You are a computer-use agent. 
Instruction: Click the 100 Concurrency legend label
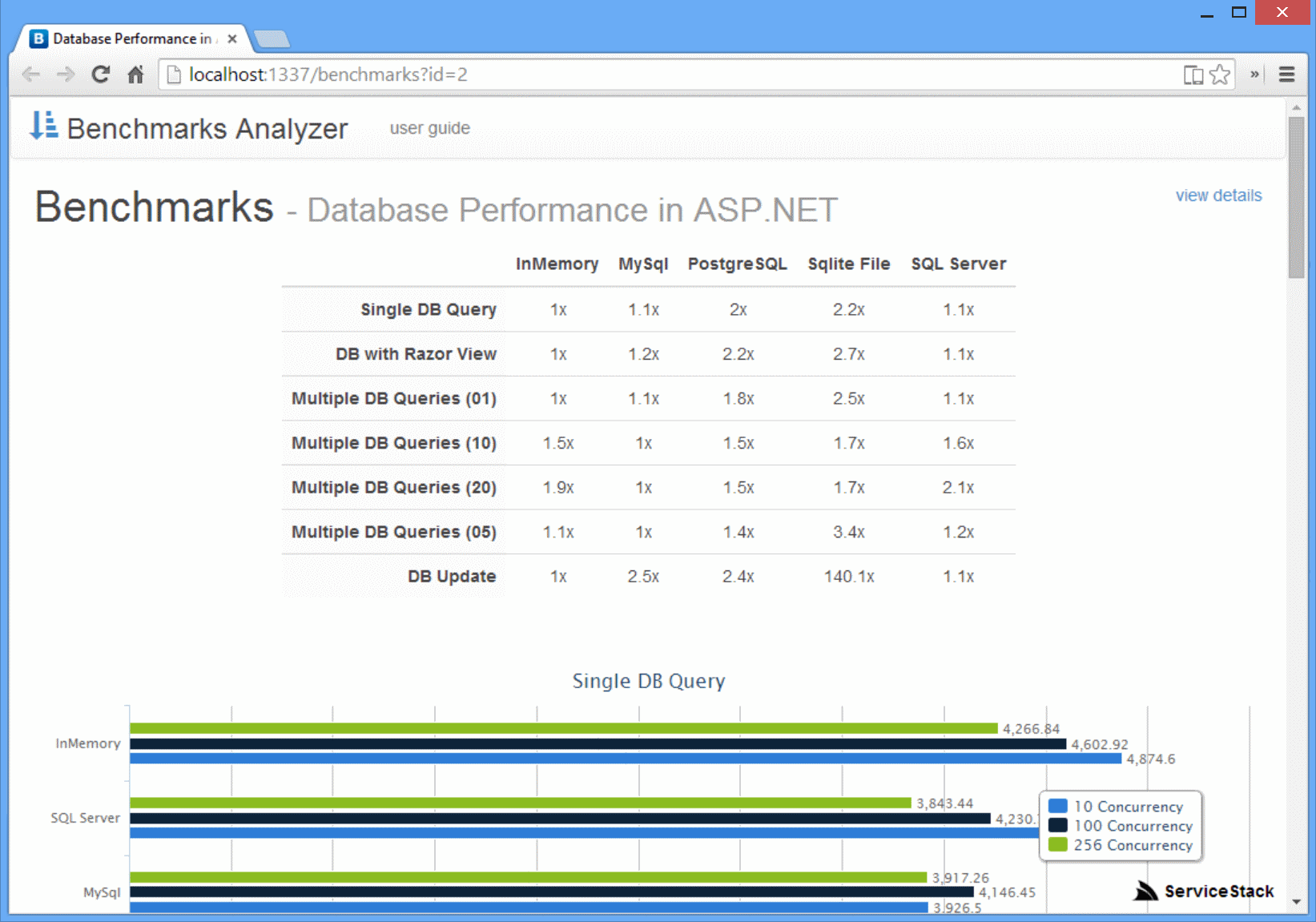[x=1133, y=826]
